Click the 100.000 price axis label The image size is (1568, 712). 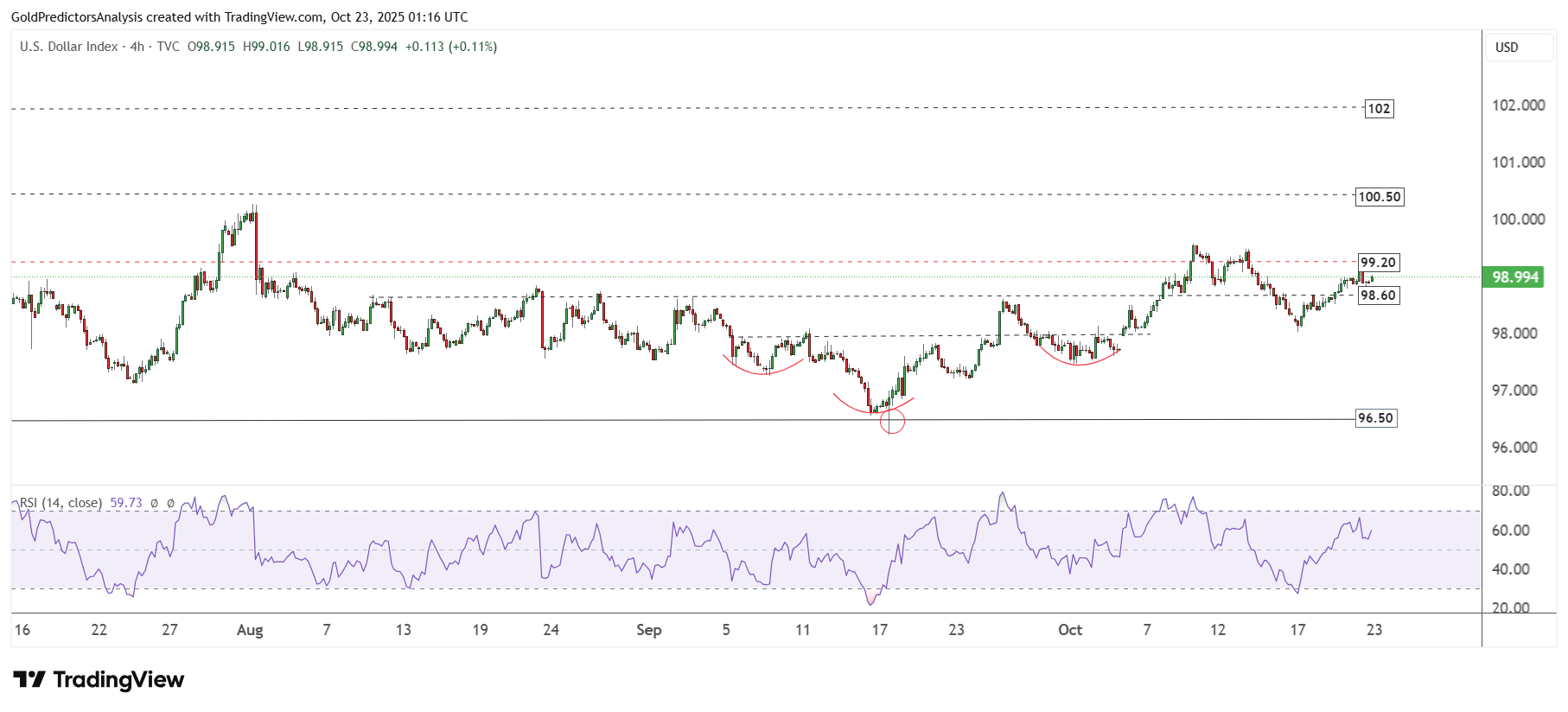pos(1518,219)
